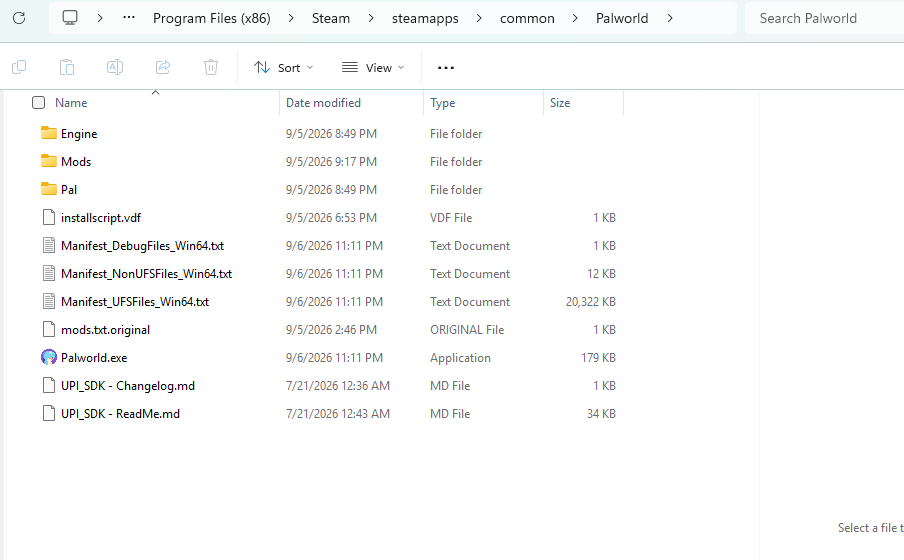Select the Palworld breadcrumb
The image size is (904, 560).
click(x=622, y=18)
